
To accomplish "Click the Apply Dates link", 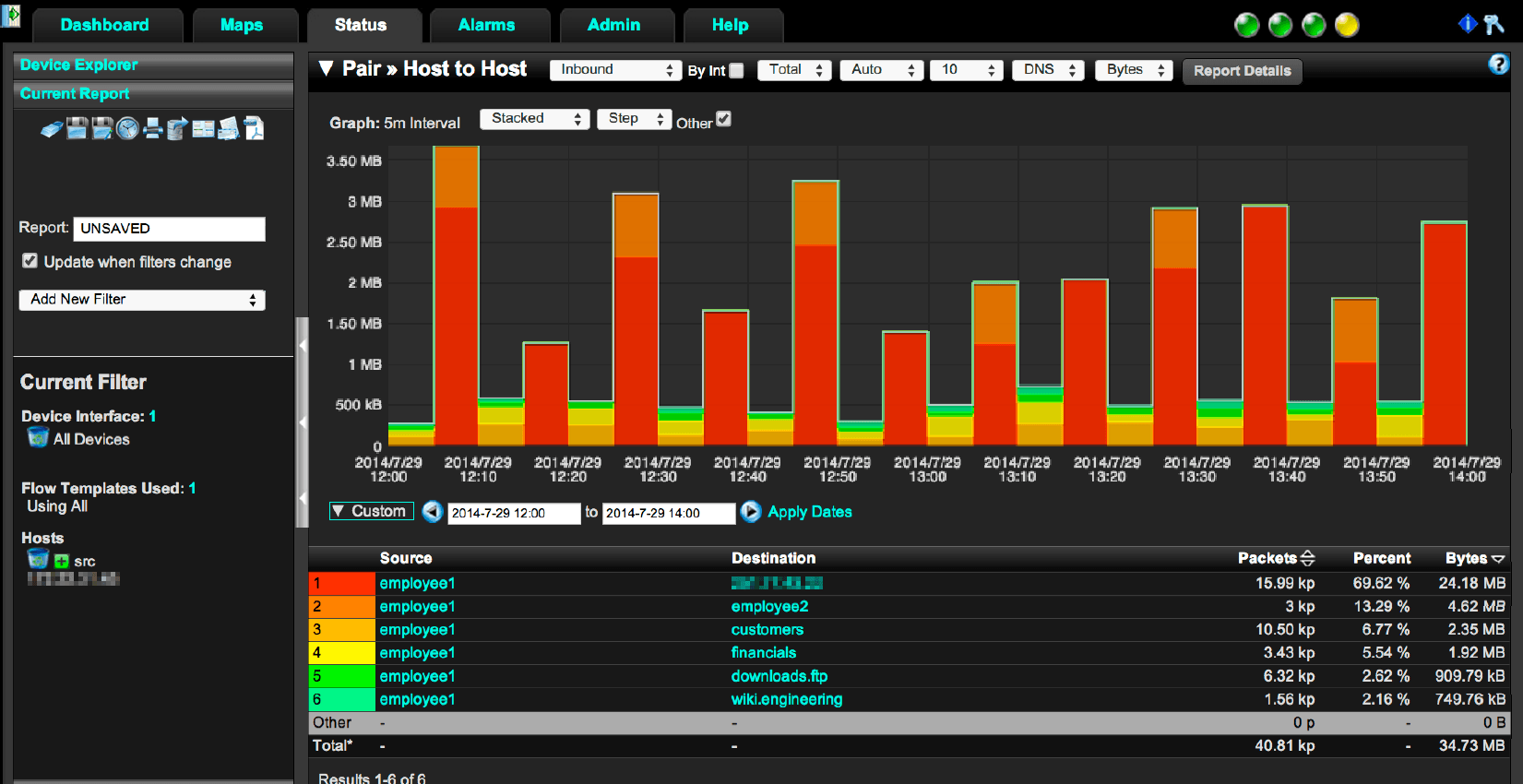I will [810, 512].
